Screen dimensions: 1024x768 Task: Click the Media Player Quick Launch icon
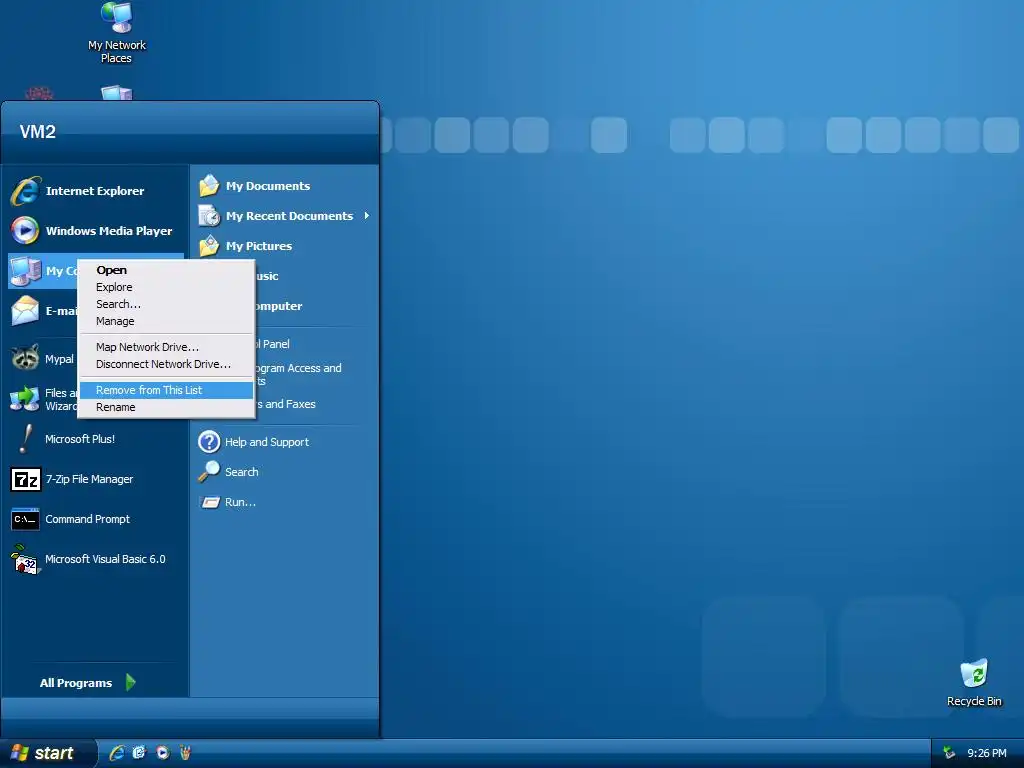(x=163, y=753)
